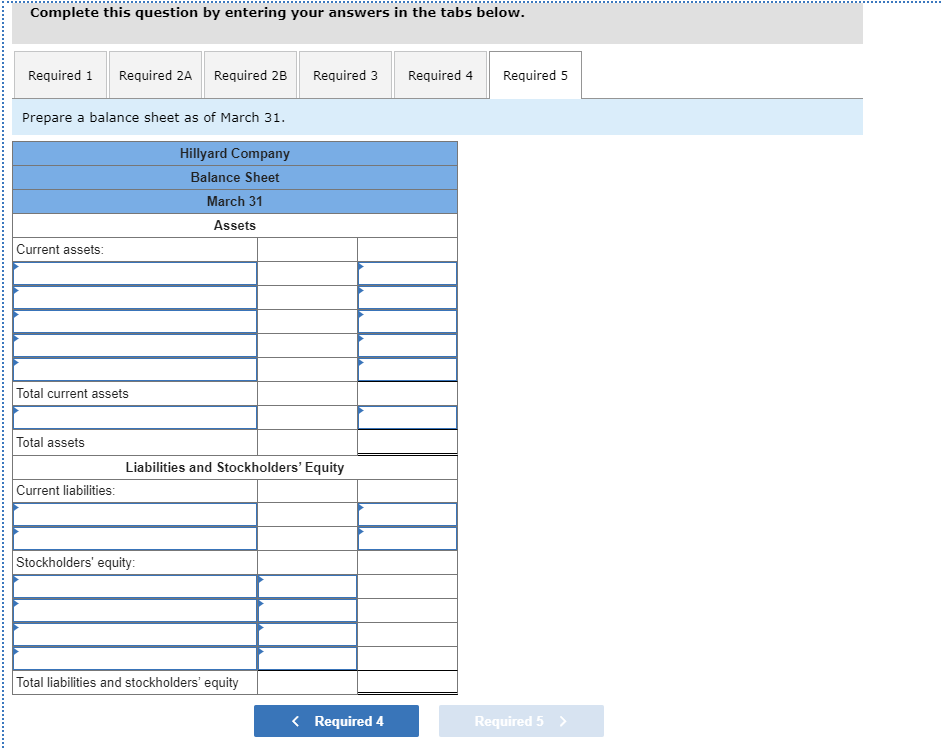
Task: Click the Total assets amount cell
Action: pyautogui.click(x=407, y=442)
